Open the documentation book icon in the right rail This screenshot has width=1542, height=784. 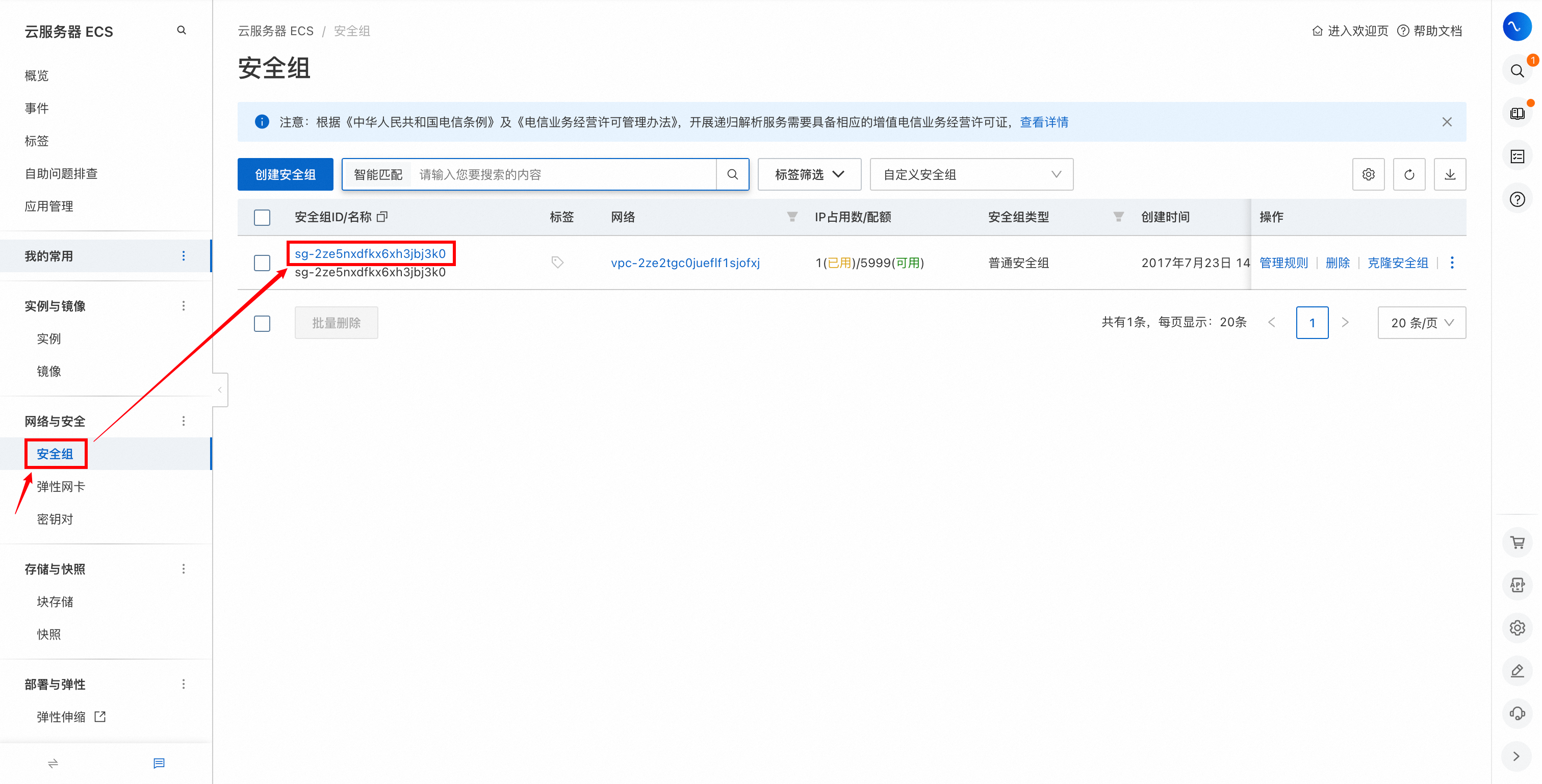pyautogui.click(x=1517, y=114)
